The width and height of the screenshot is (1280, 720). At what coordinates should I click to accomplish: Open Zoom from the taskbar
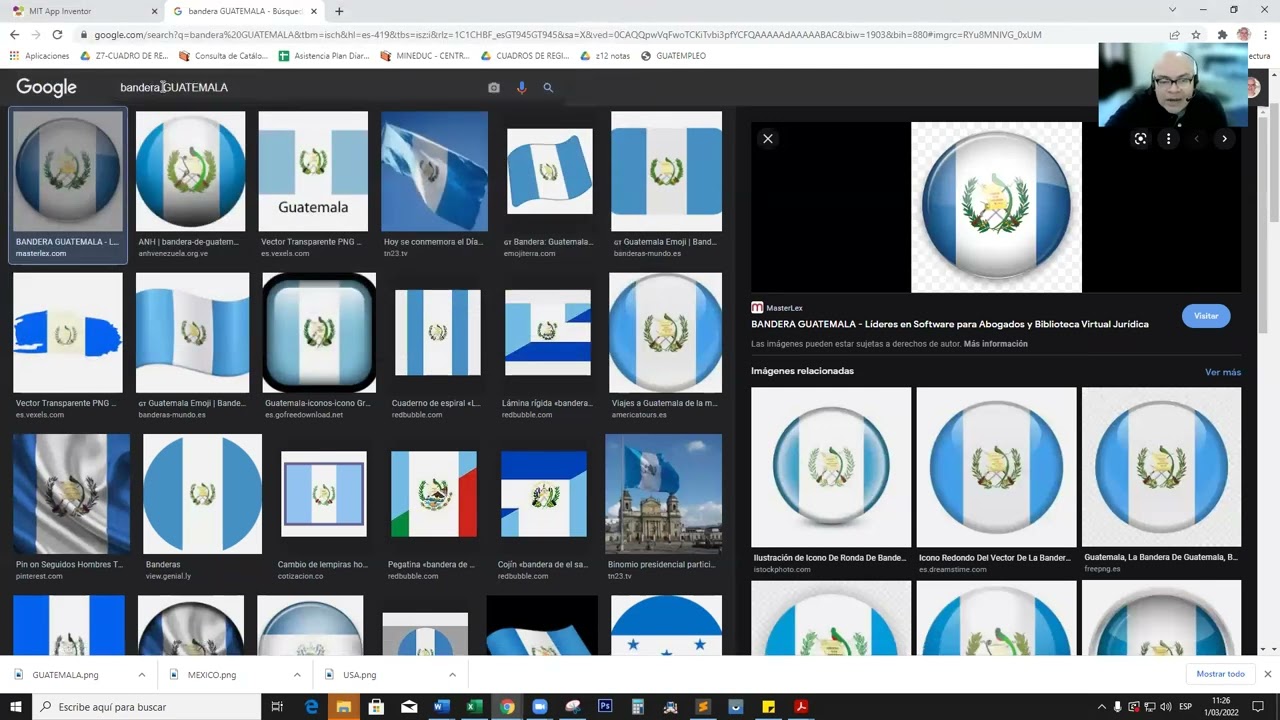click(540, 707)
